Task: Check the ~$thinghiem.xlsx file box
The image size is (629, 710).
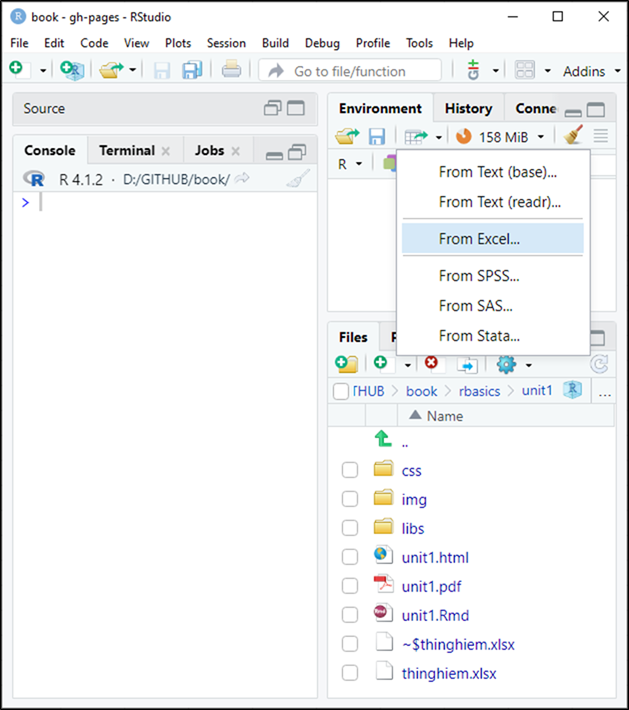Action: (x=350, y=644)
